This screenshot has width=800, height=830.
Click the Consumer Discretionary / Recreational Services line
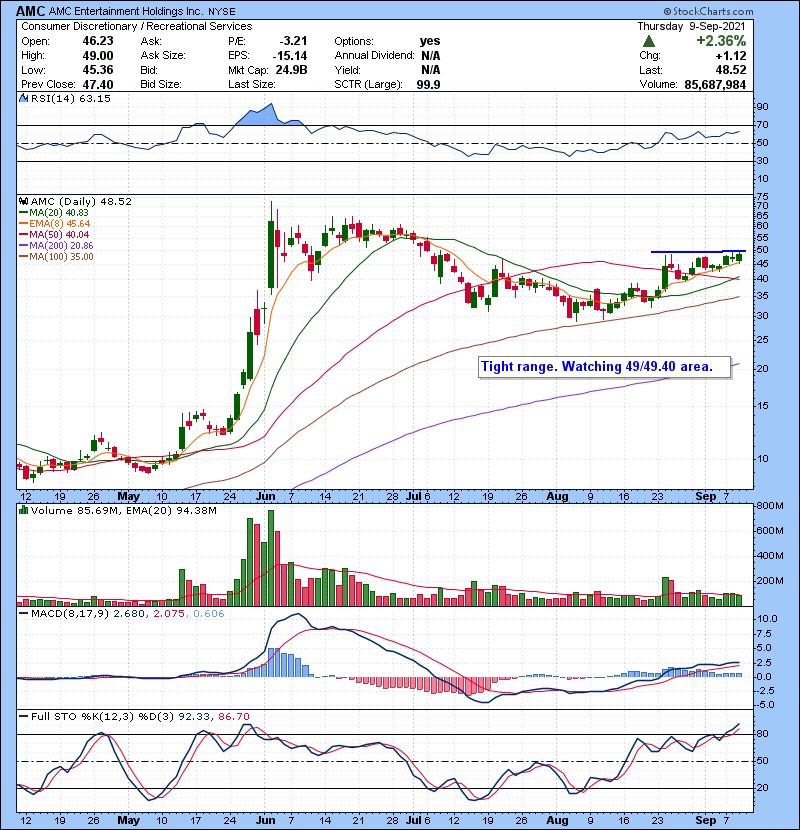137,26
